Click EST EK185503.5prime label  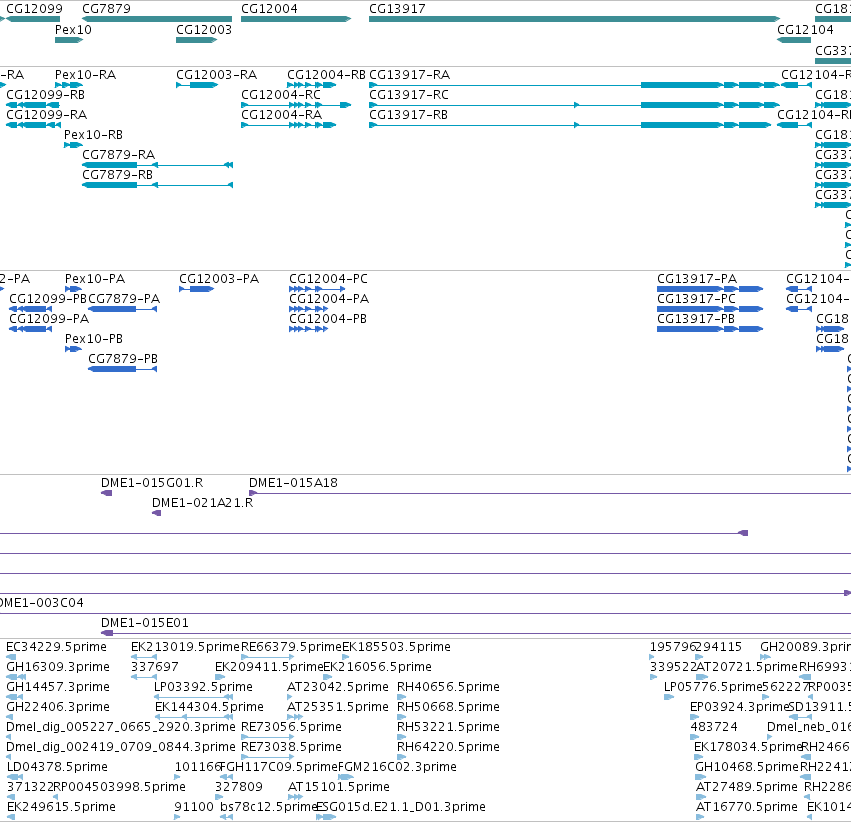point(397,647)
